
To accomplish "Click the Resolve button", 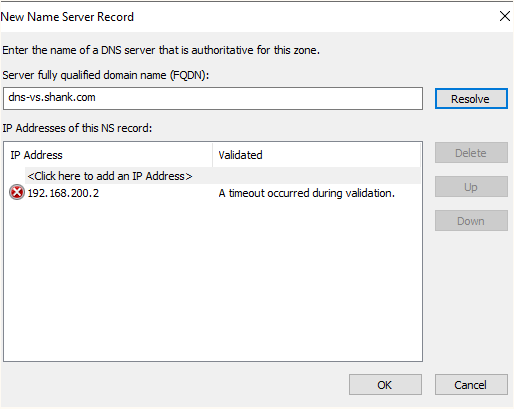I will (471, 99).
